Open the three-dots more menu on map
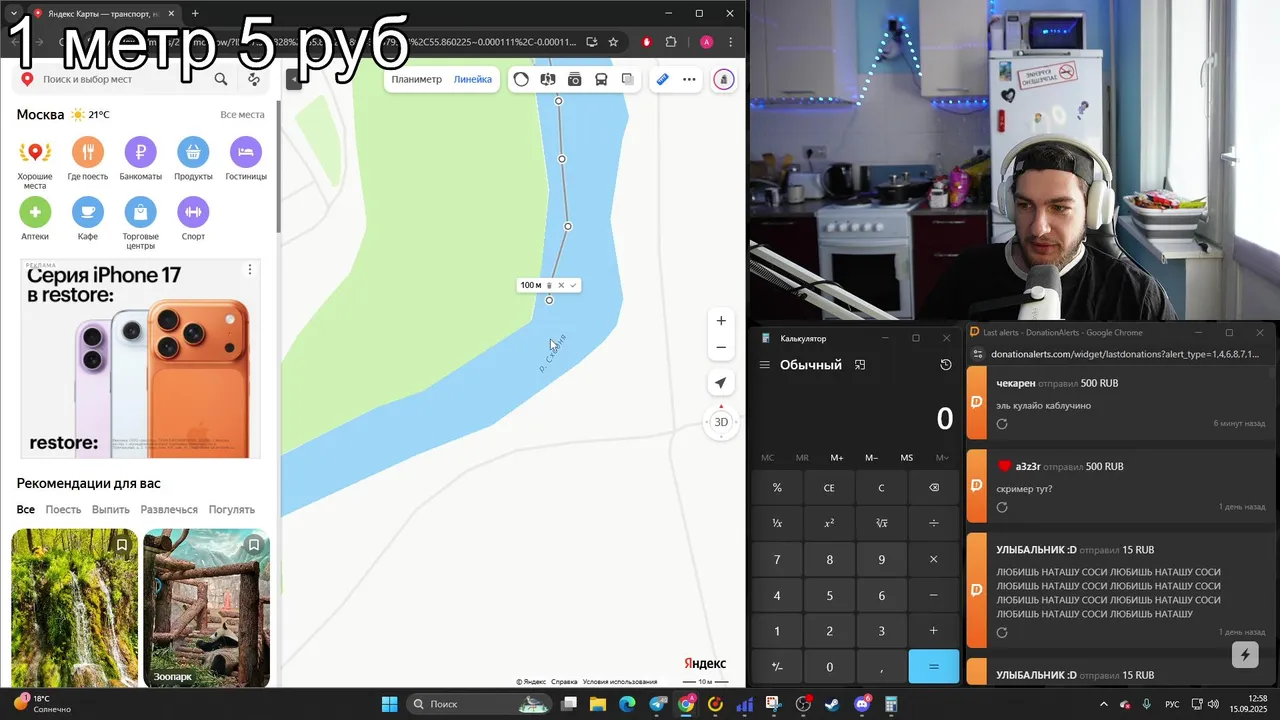This screenshot has height=720, width=1280. point(689,79)
